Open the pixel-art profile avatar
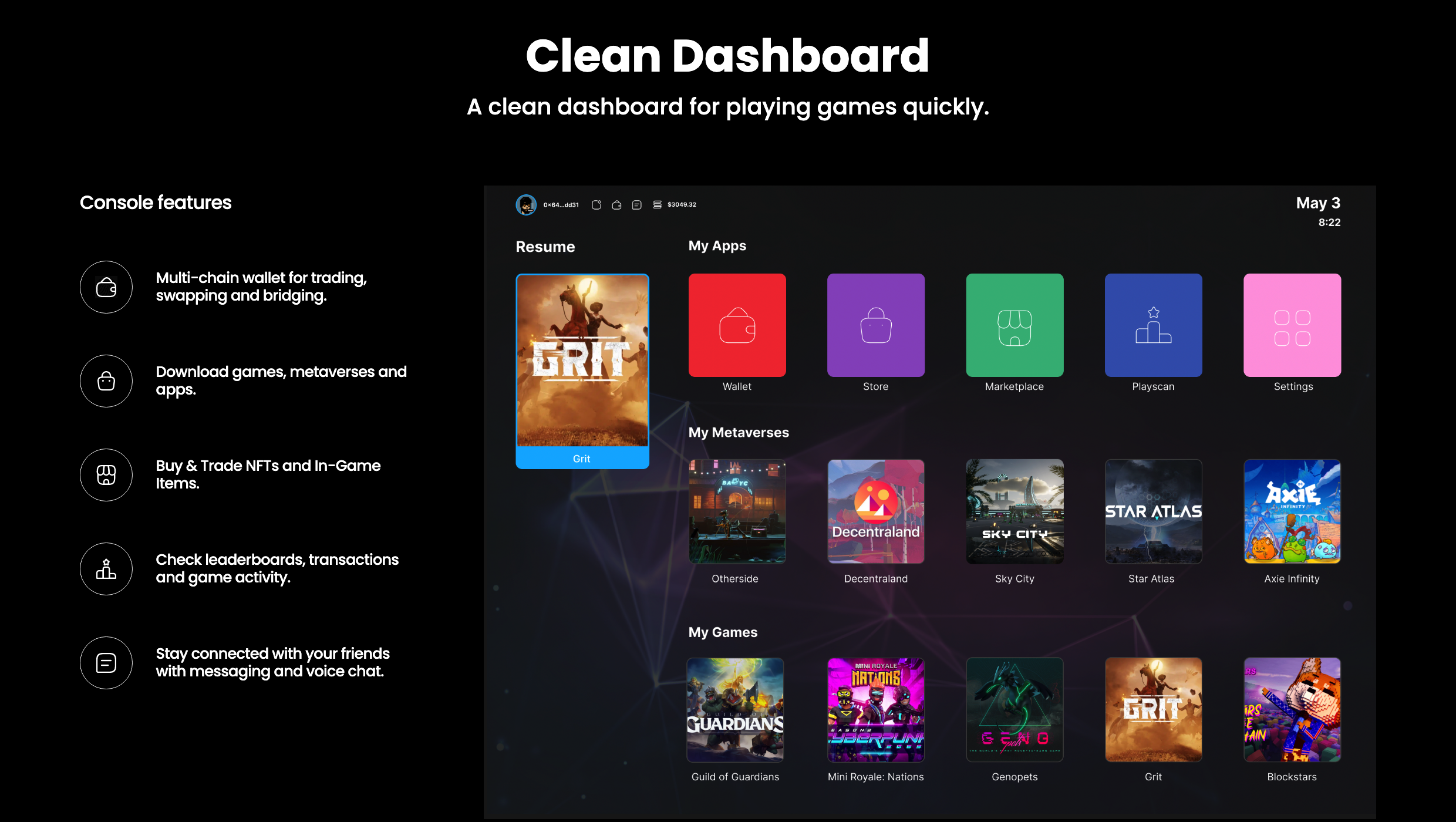The image size is (1456, 822). pos(526,205)
